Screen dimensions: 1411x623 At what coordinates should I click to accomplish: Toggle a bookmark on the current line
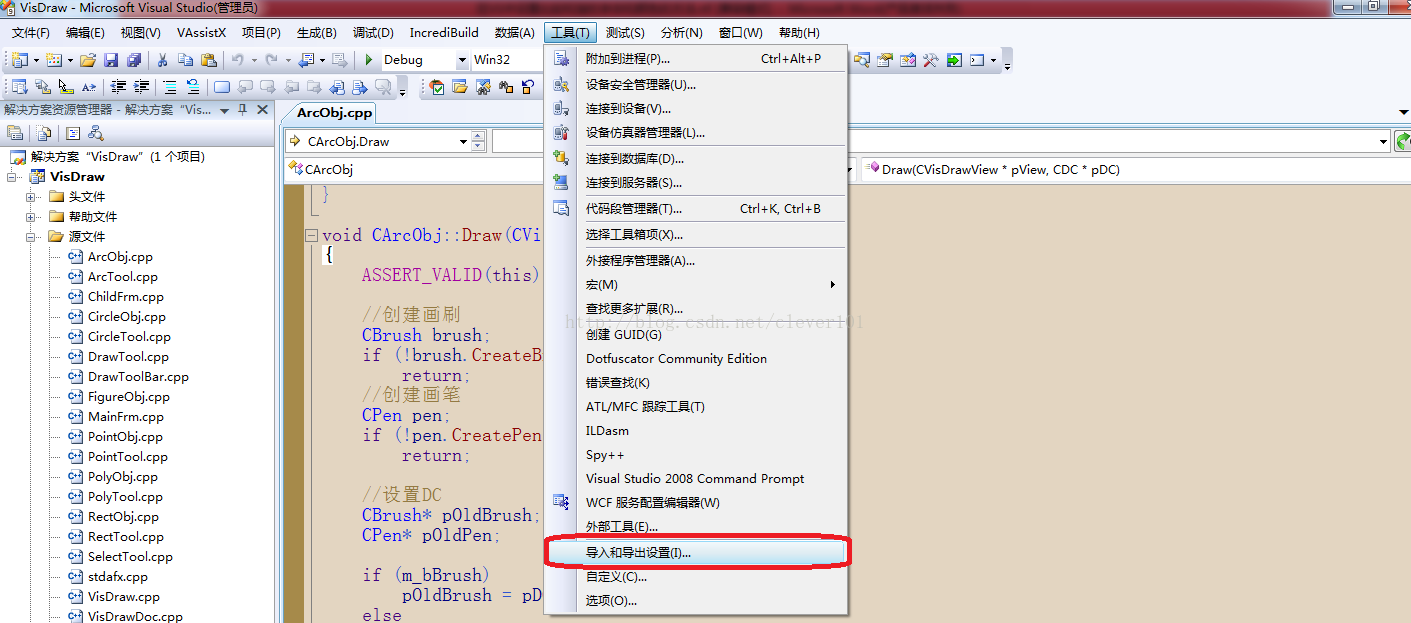click(x=222, y=87)
